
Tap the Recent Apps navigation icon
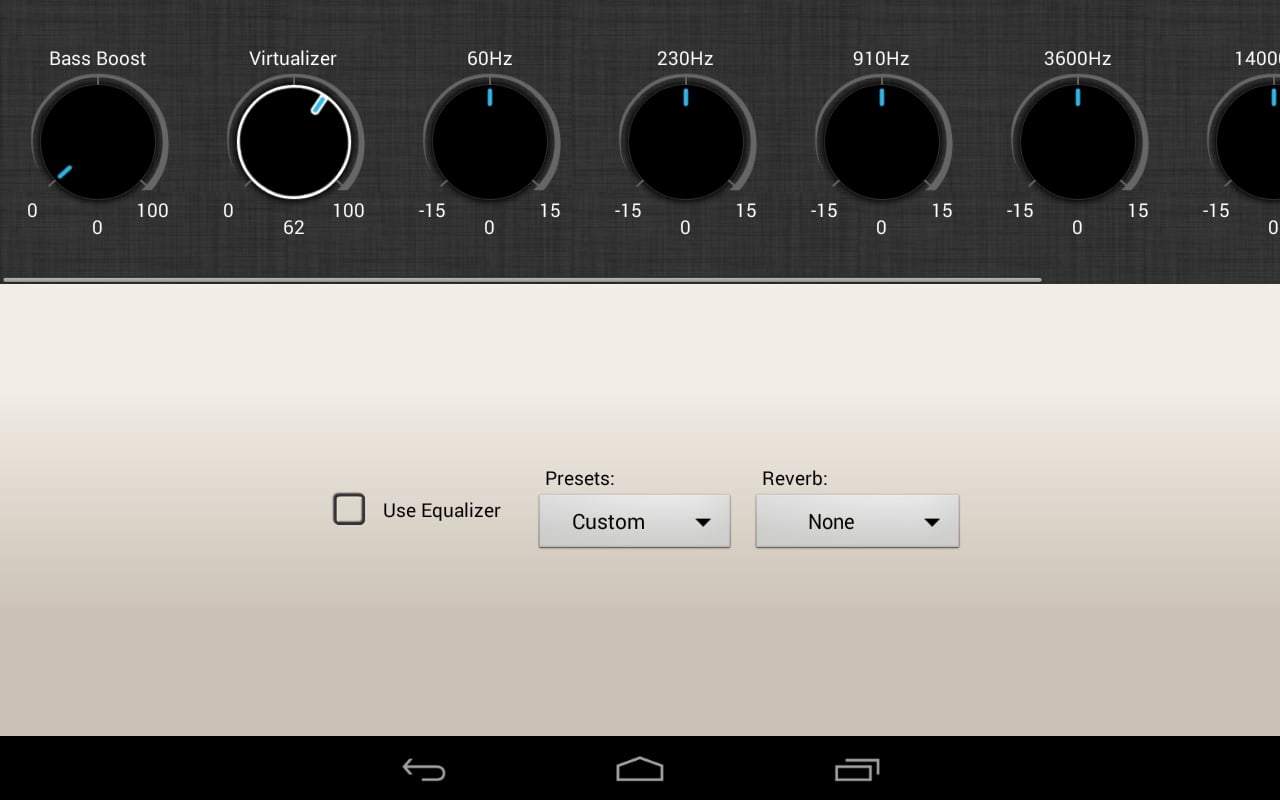pos(857,769)
